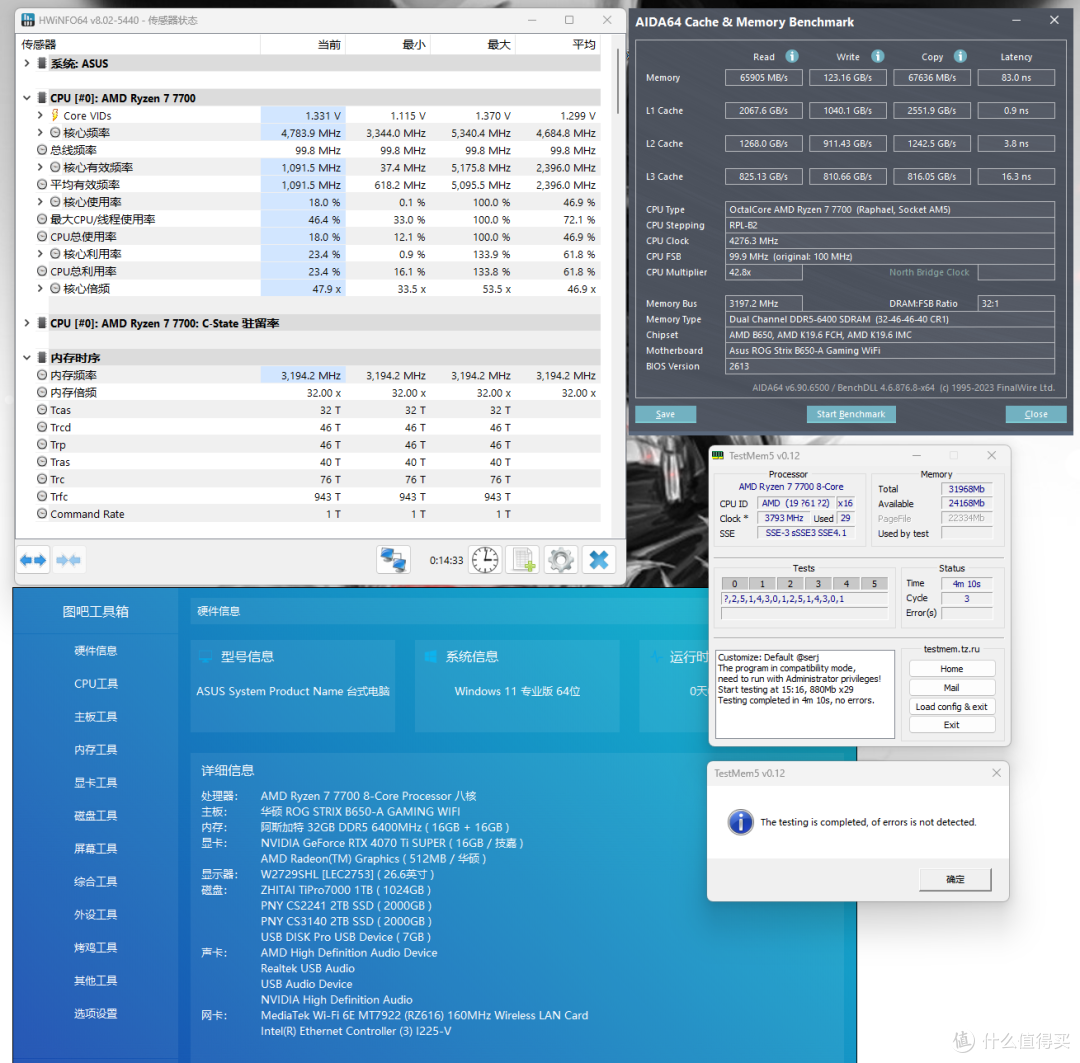Open CPU工具 in 图吧工具箱 sidebar

[96, 683]
